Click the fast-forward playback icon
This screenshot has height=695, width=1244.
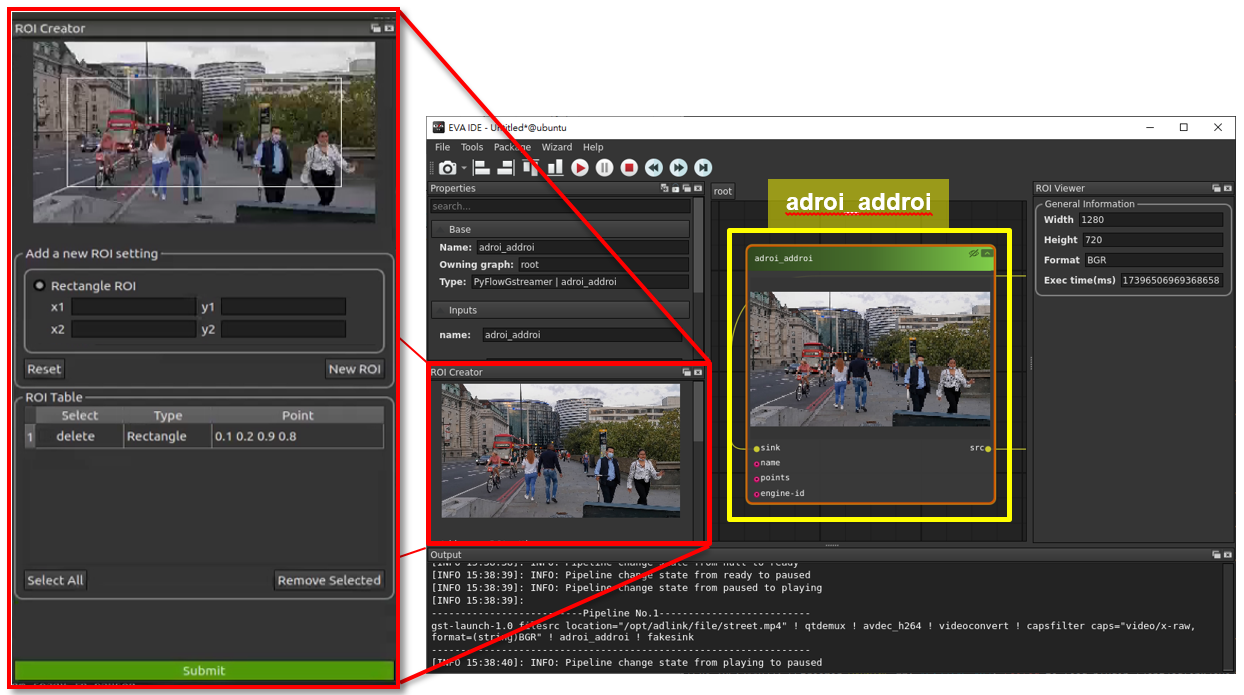pyautogui.click(x=679, y=168)
